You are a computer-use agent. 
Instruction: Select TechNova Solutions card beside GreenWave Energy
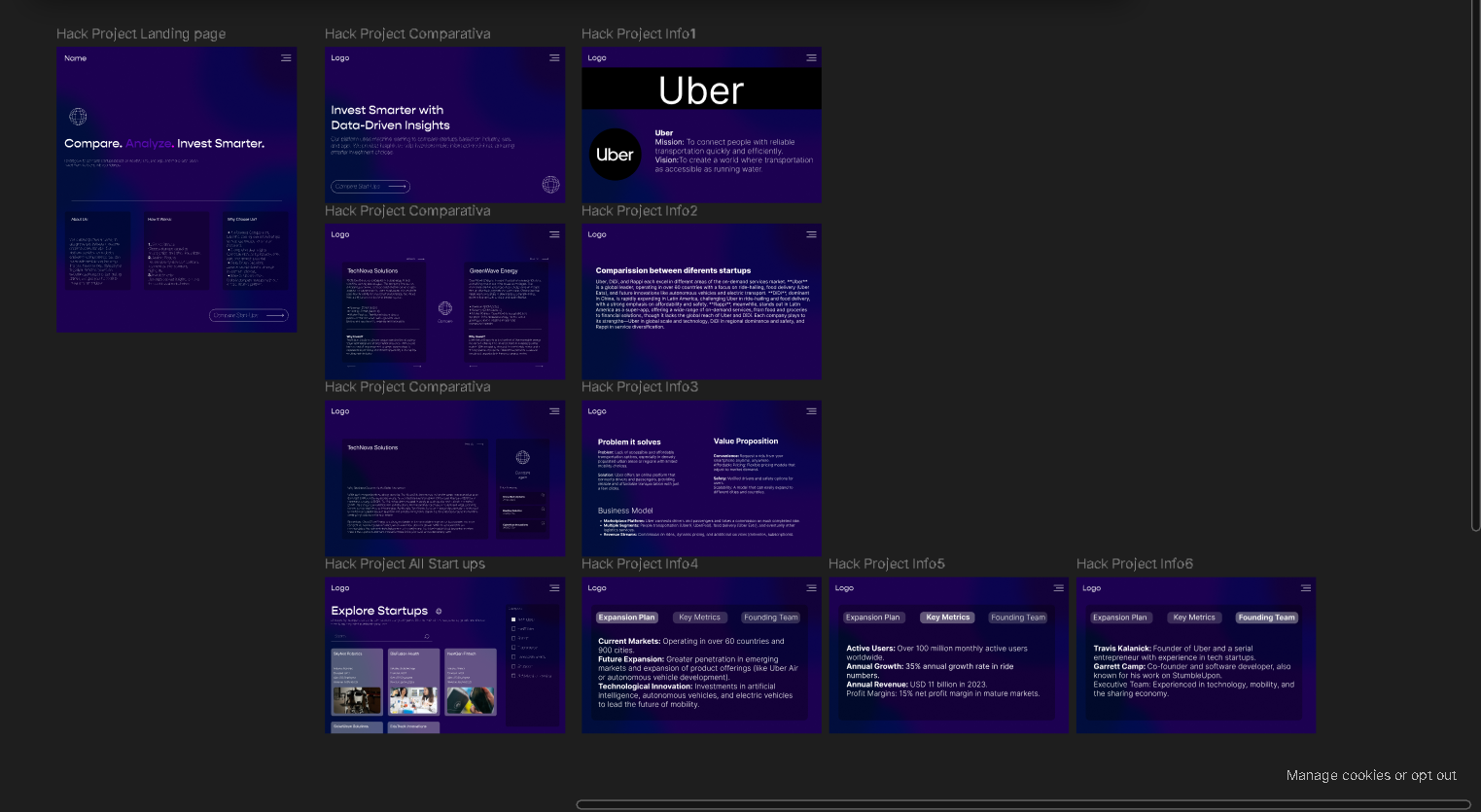click(x=385, y=314)
